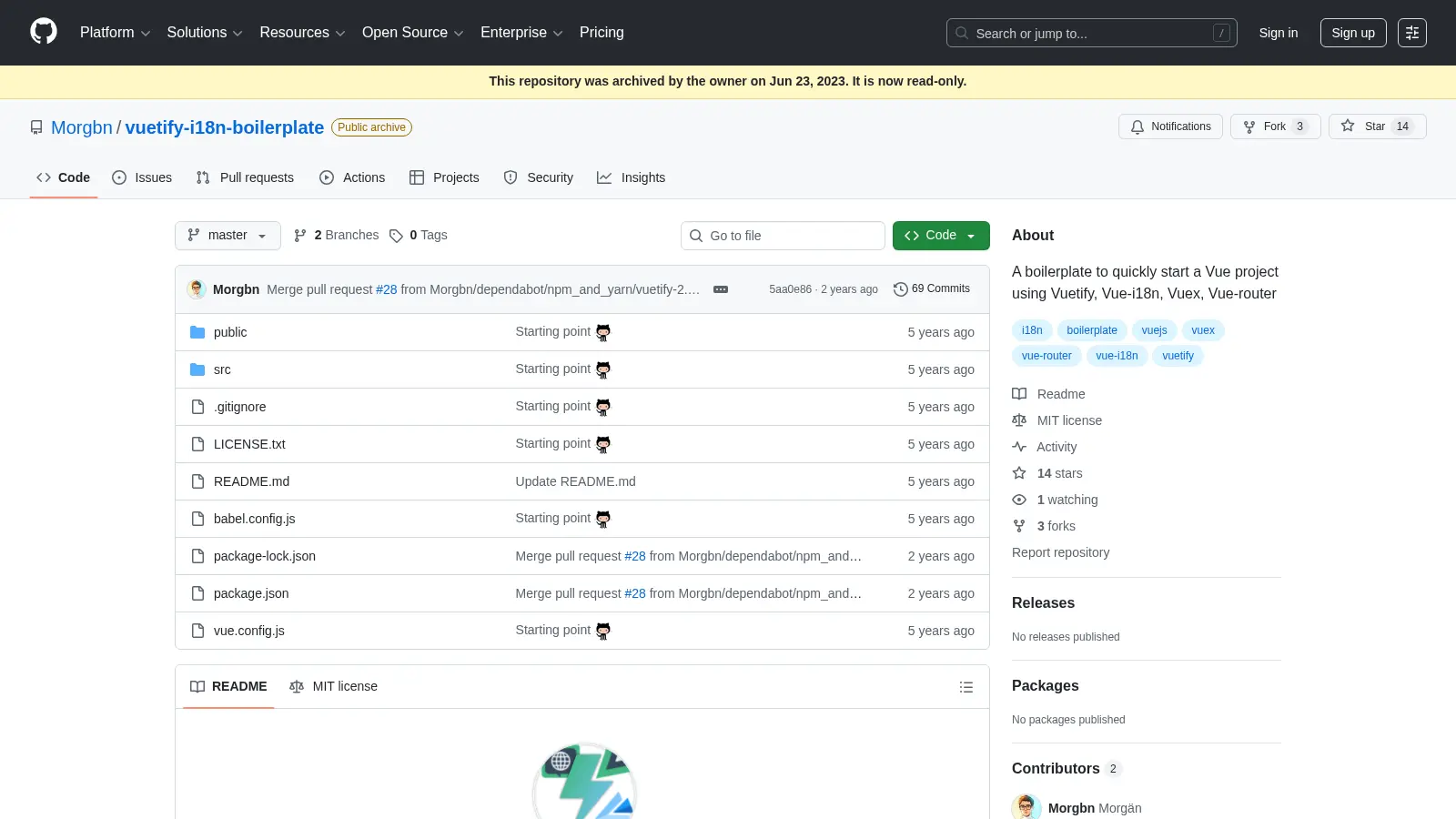Screen dimensions: 1456x819
Task: View the 1 watching list
Action: [1056, 500]
